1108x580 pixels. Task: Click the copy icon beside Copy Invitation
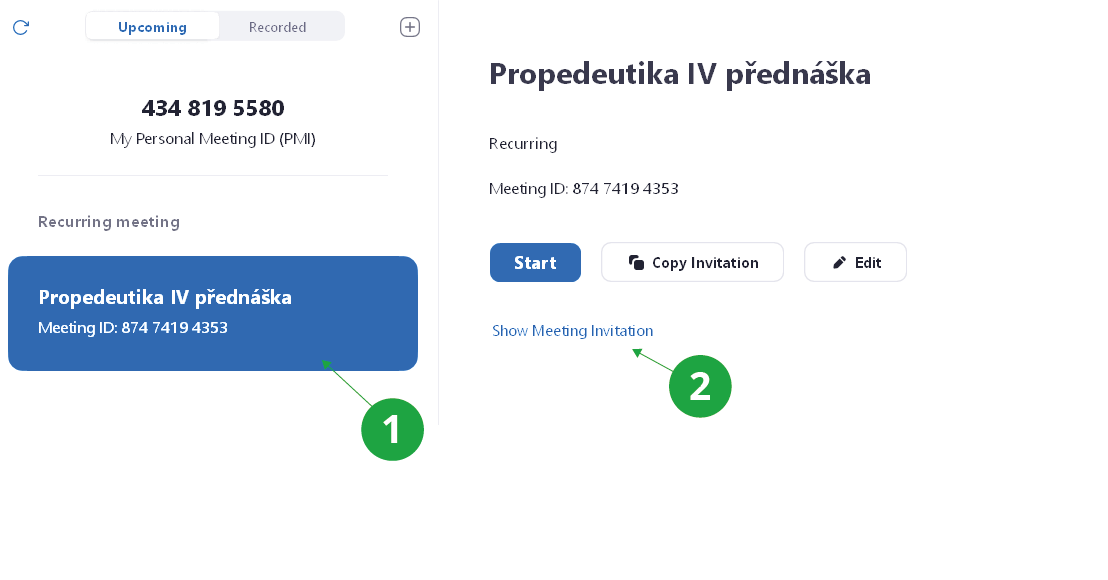[636, 263]
